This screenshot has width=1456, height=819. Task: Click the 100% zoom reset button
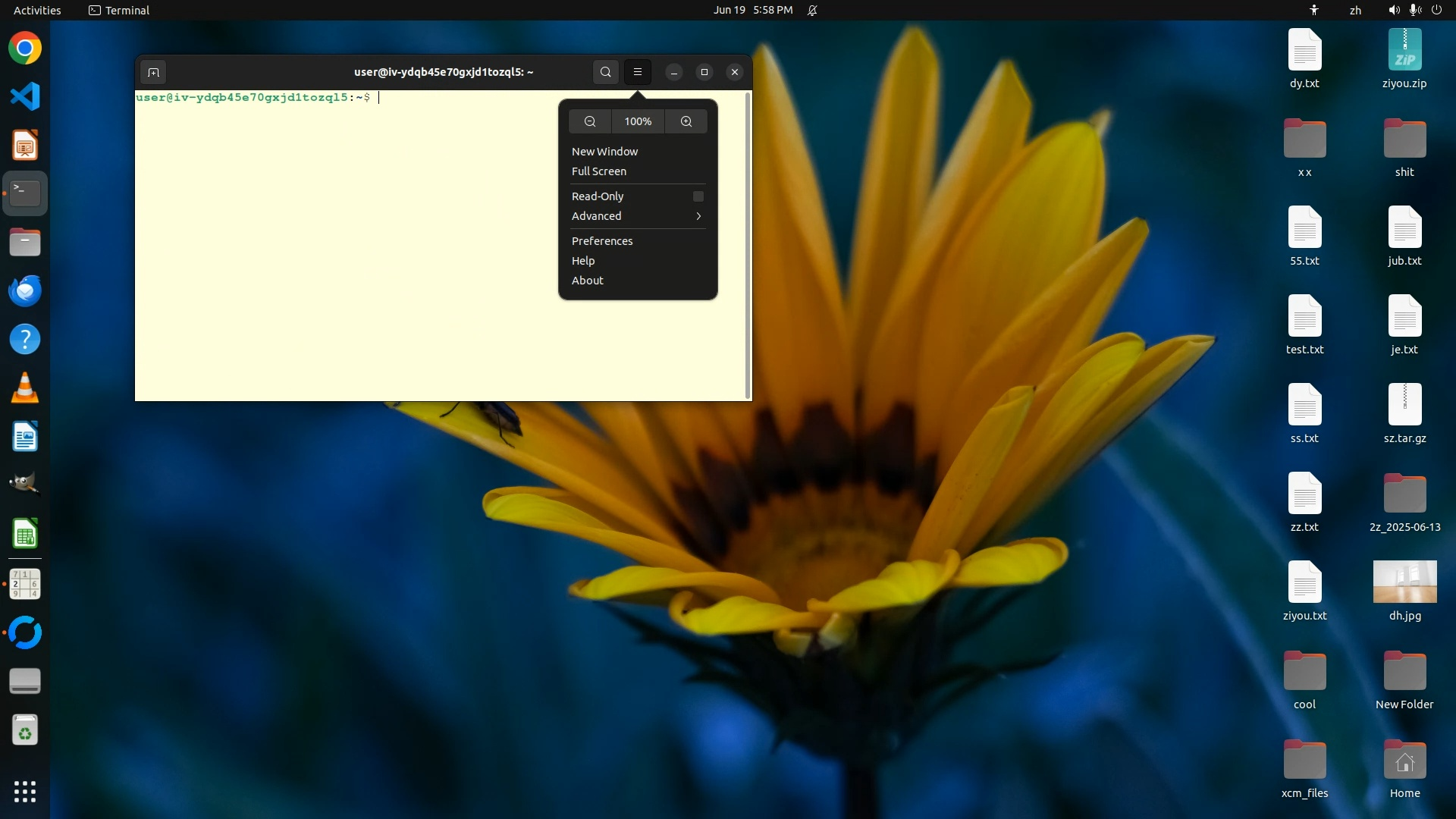(x=638, y=121)
